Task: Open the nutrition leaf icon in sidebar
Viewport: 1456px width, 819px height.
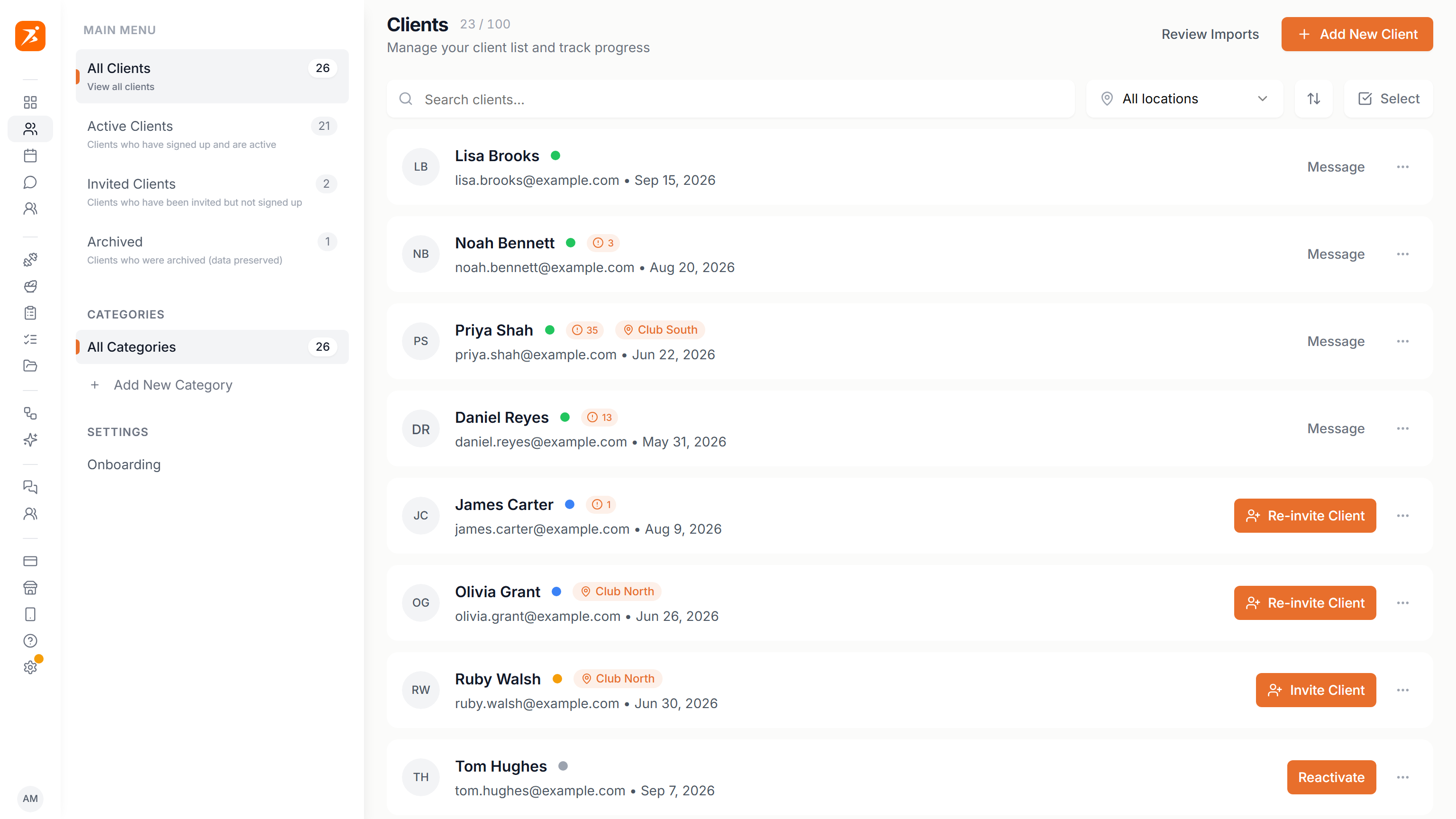Action: point(30,286)
